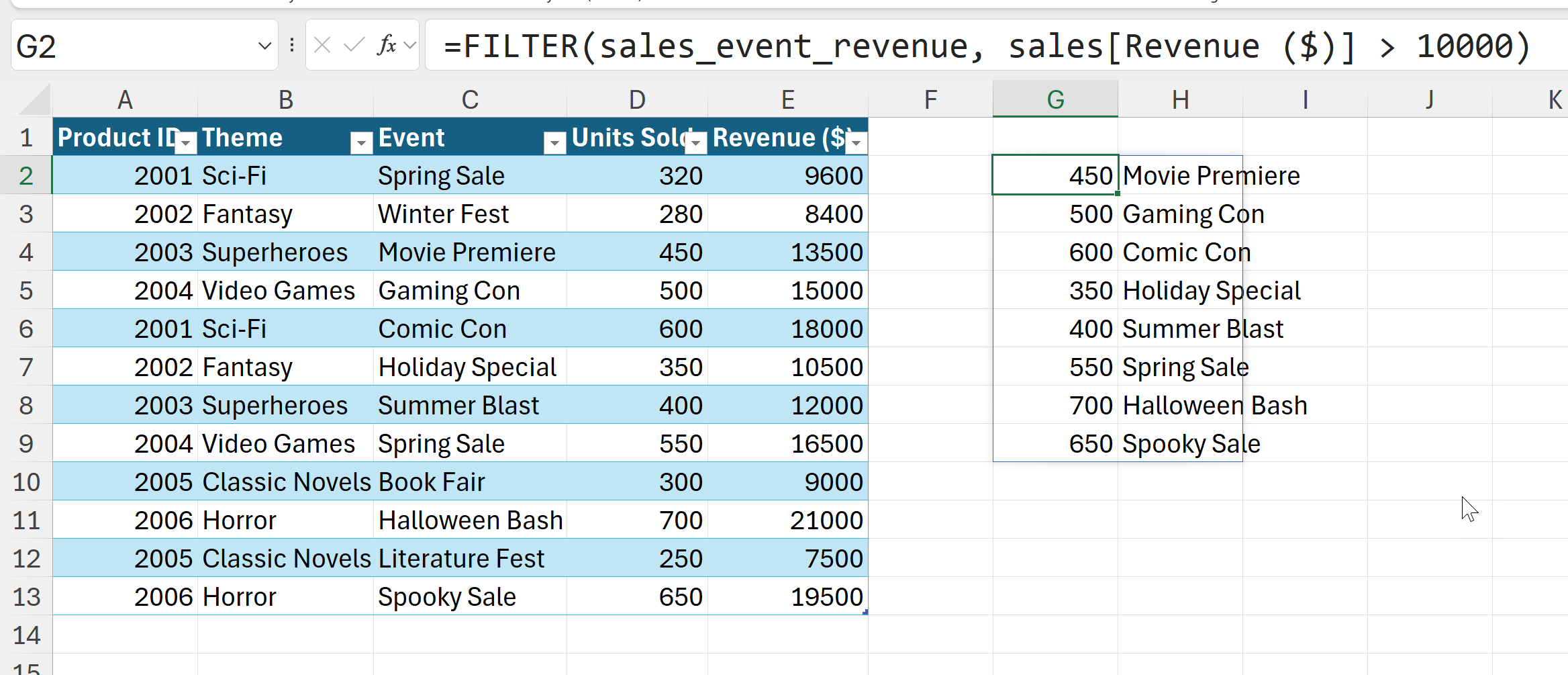Click the cell containing Halloween Bash in column C
Screen dimensions: 1568x675
tap(470, 521)
